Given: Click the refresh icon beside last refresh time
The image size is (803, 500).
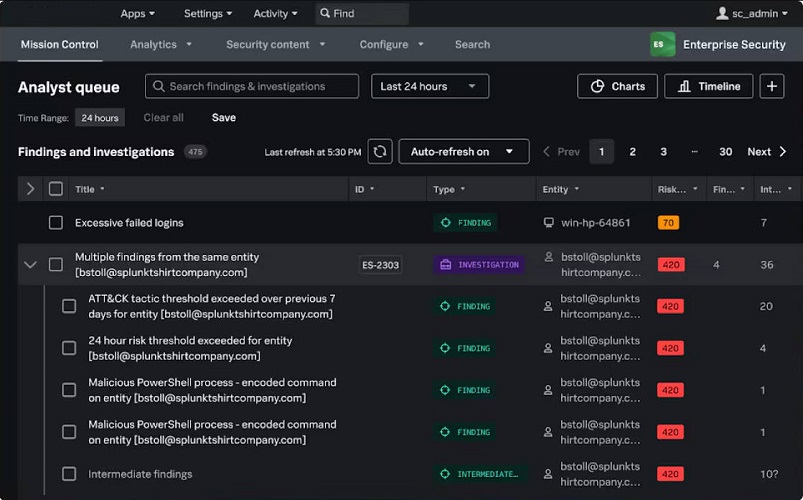Looking at the screenshot, I should [x=380, y=152].
